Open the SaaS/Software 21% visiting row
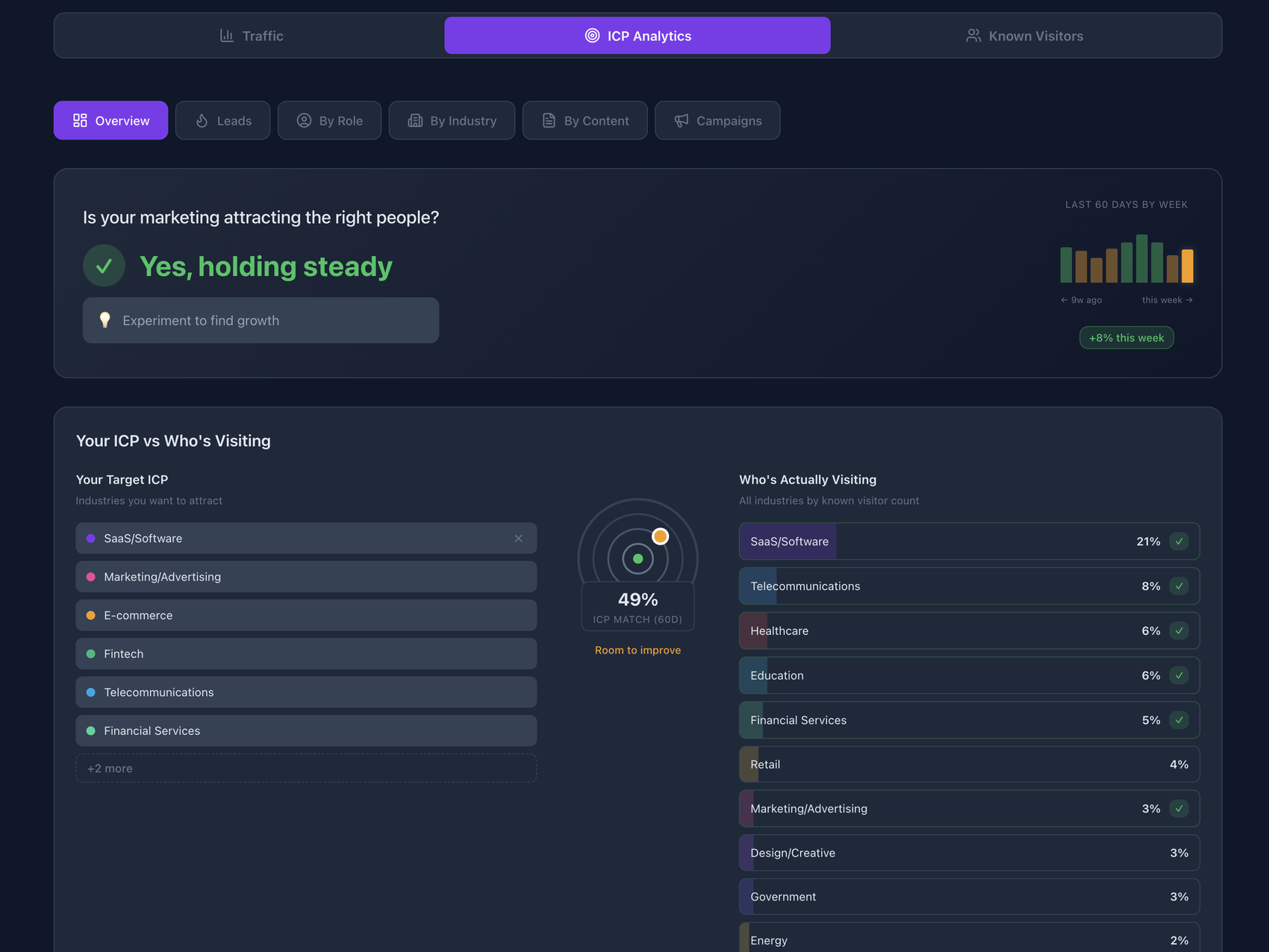Viewport: 1269px width, 952px height. [969, 542]
